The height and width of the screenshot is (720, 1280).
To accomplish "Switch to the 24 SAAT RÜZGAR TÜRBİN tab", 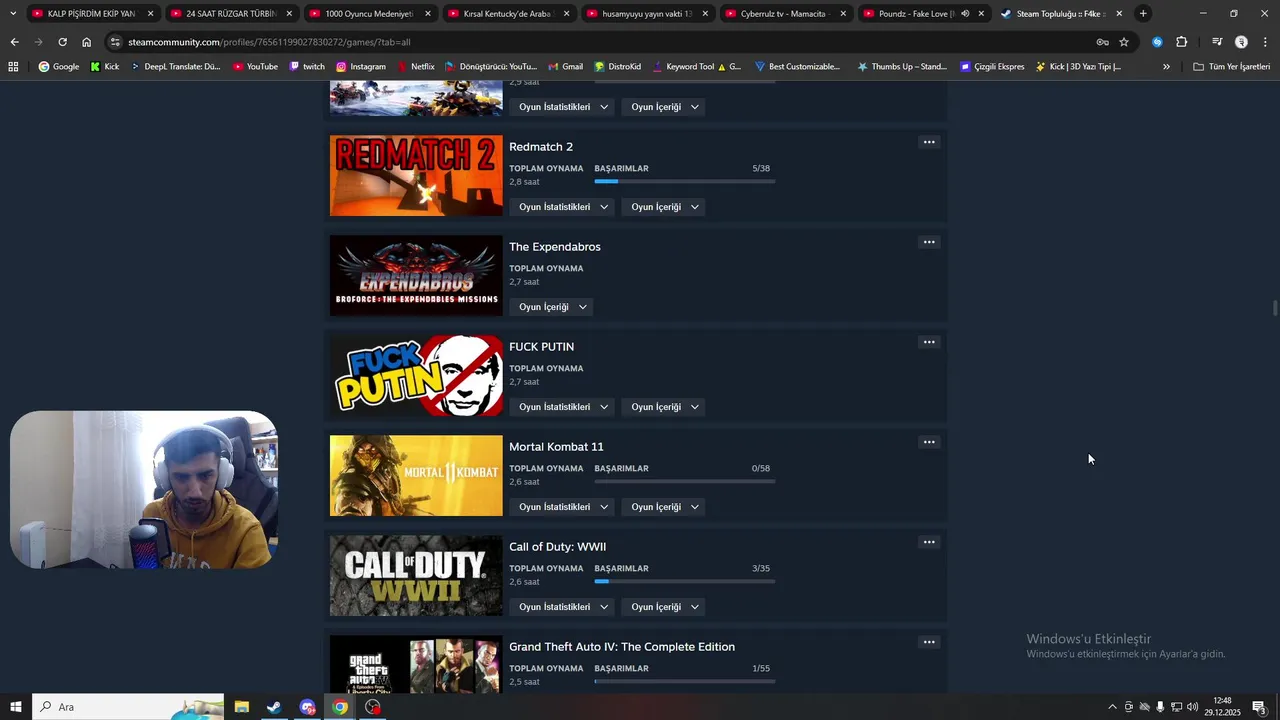I will [230, 13].
